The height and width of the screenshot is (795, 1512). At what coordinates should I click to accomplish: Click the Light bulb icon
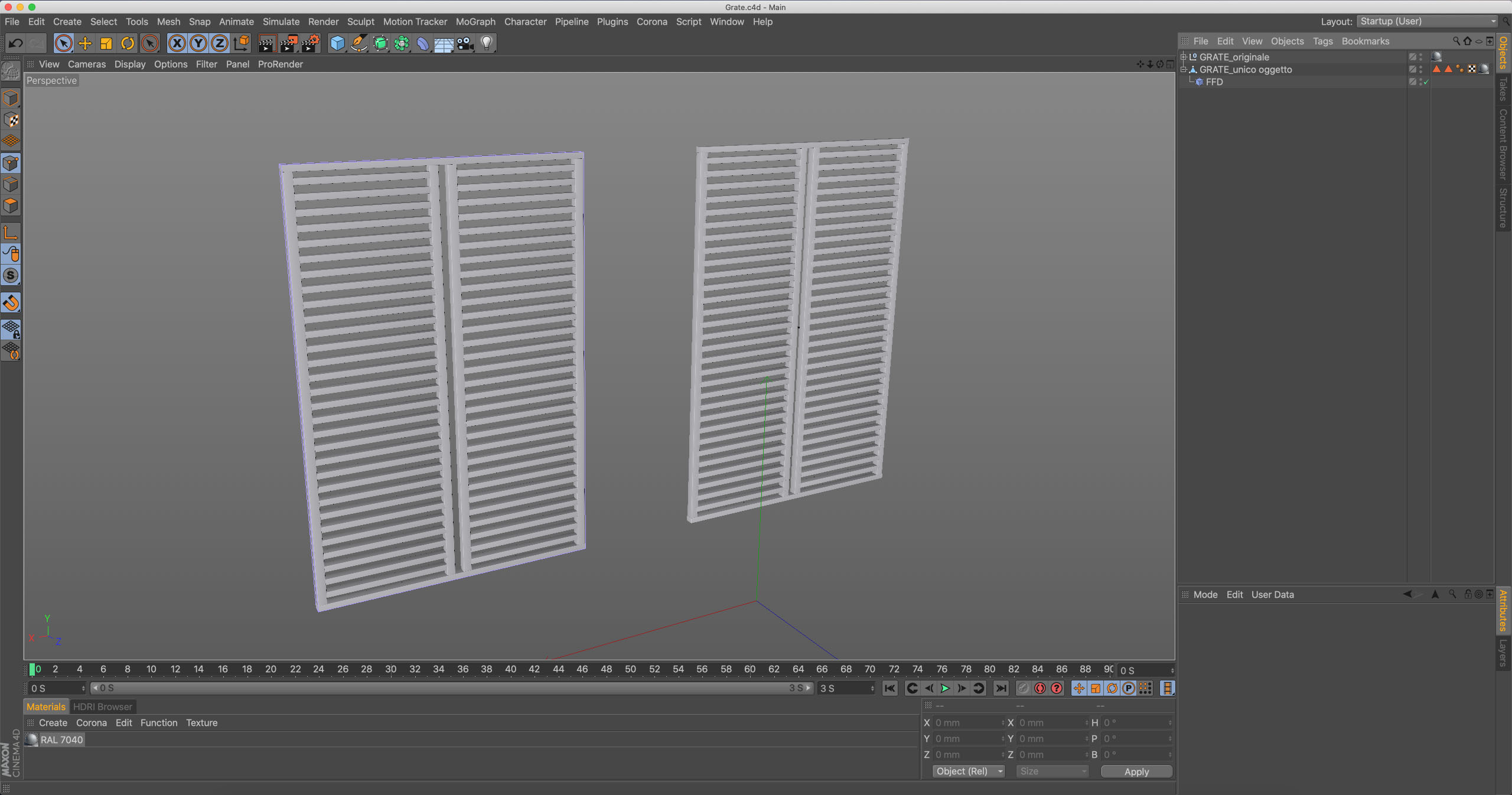487,43
